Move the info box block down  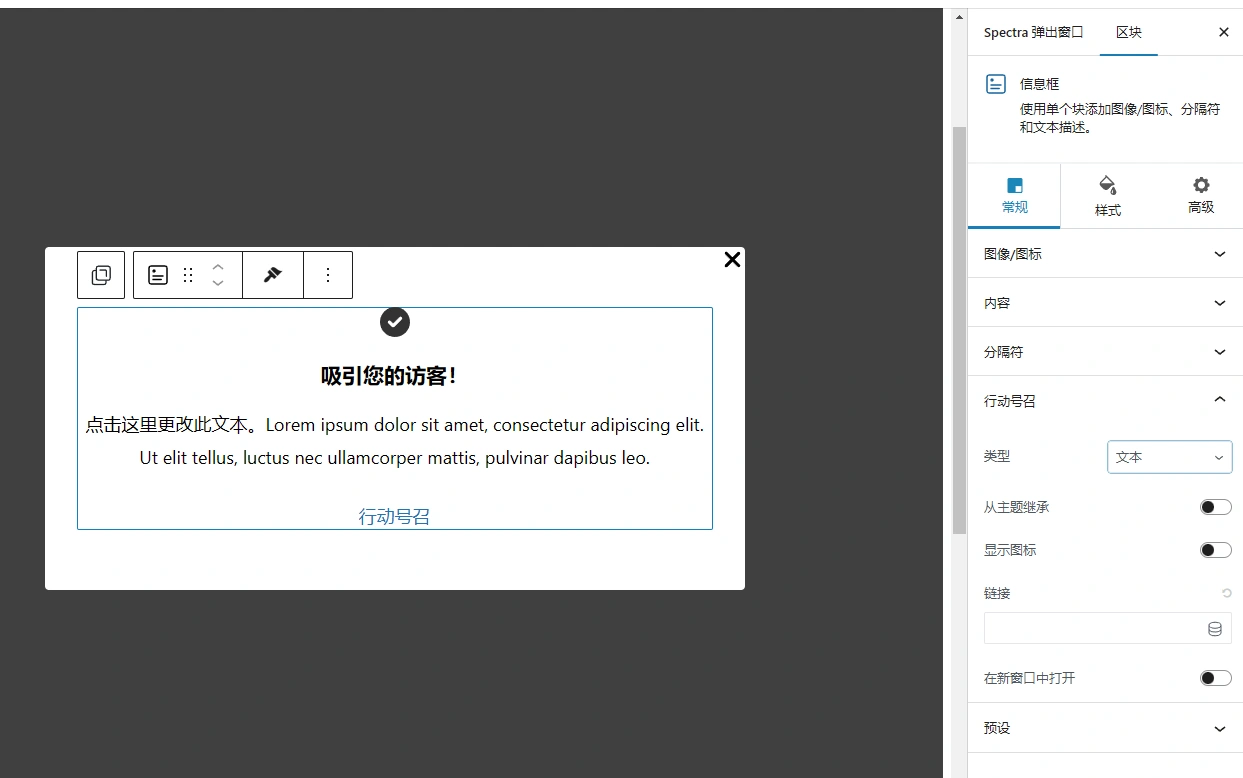tap(218, 283)
